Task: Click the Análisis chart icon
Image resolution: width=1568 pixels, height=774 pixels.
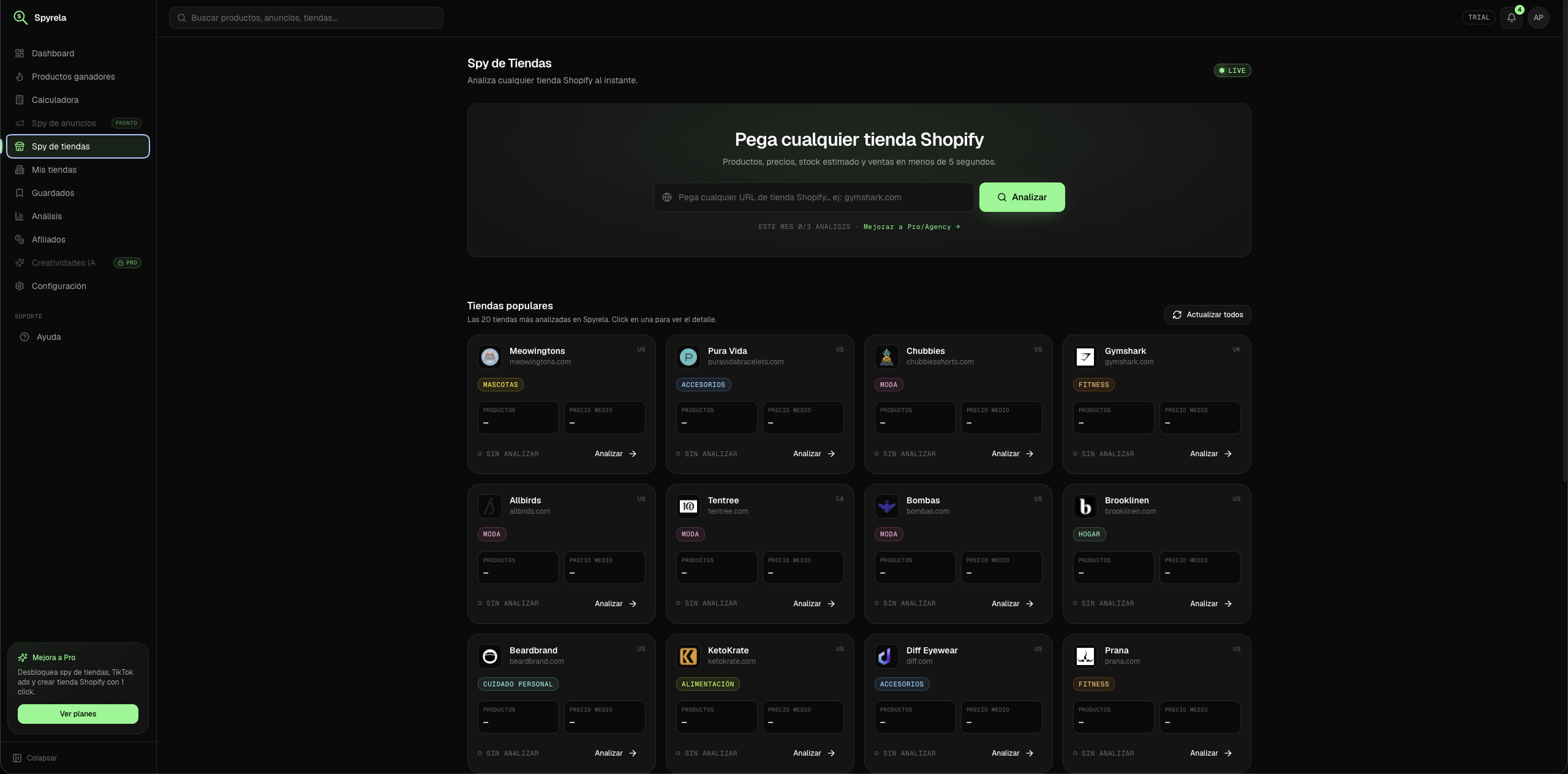Action: pos(20,216)
